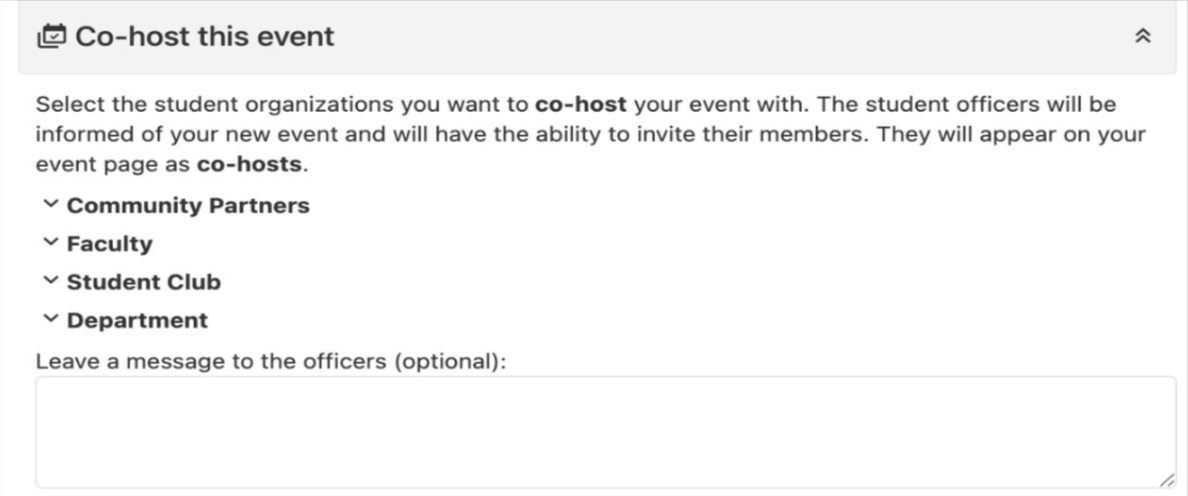
Task: Click the bold "co-host" word in description
Action: click(581, 104)
